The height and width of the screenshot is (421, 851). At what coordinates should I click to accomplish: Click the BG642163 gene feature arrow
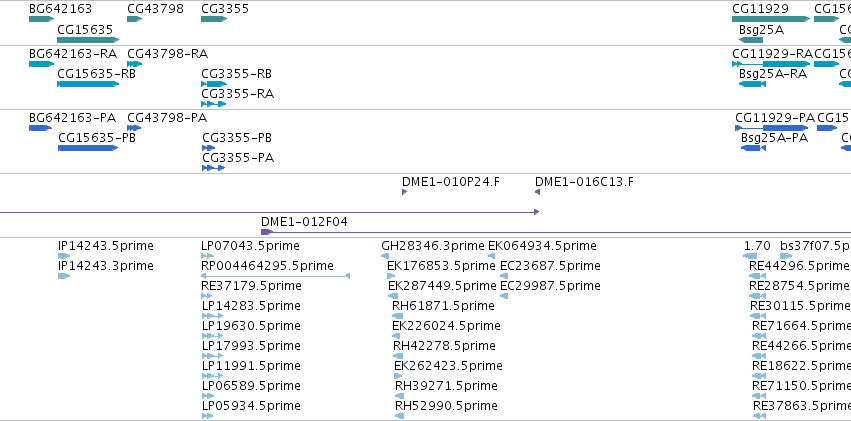click(42, 19)
